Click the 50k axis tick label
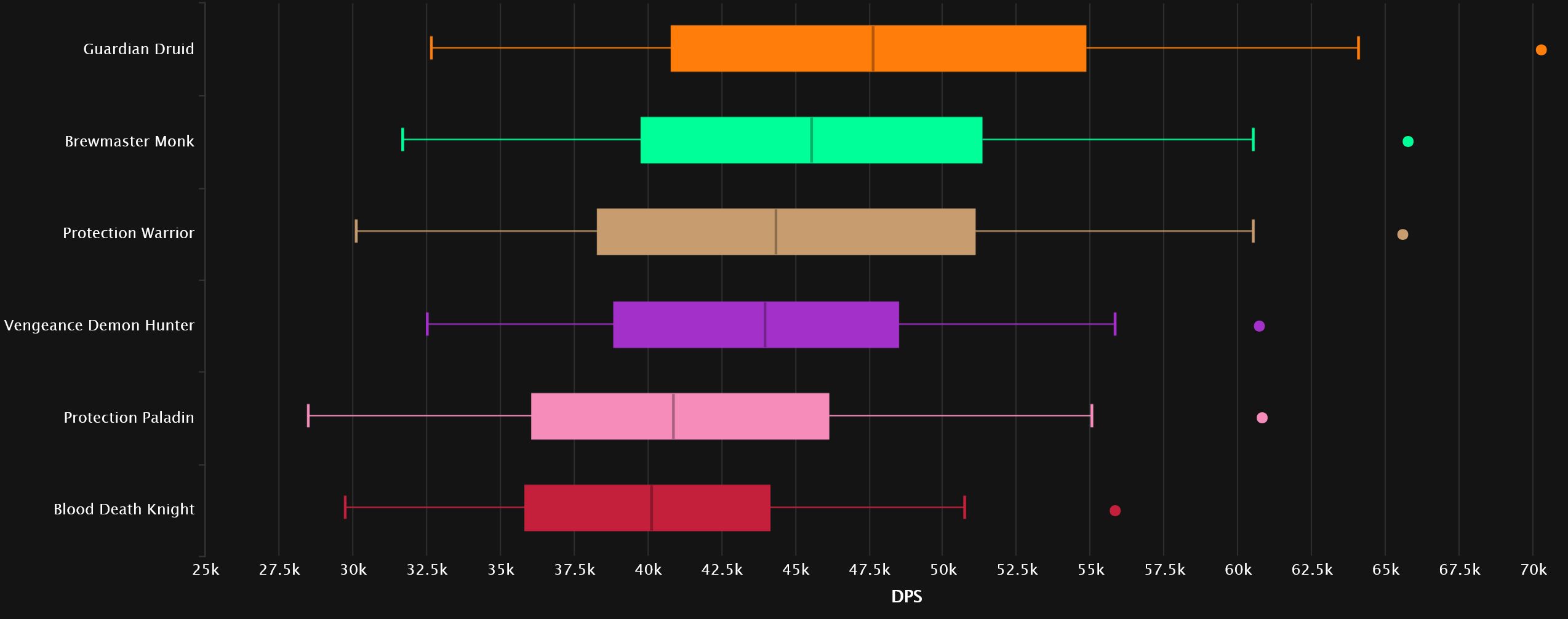Image resolution: width=1568 pixels, height=619 pixels. click(x=943, y=570)
